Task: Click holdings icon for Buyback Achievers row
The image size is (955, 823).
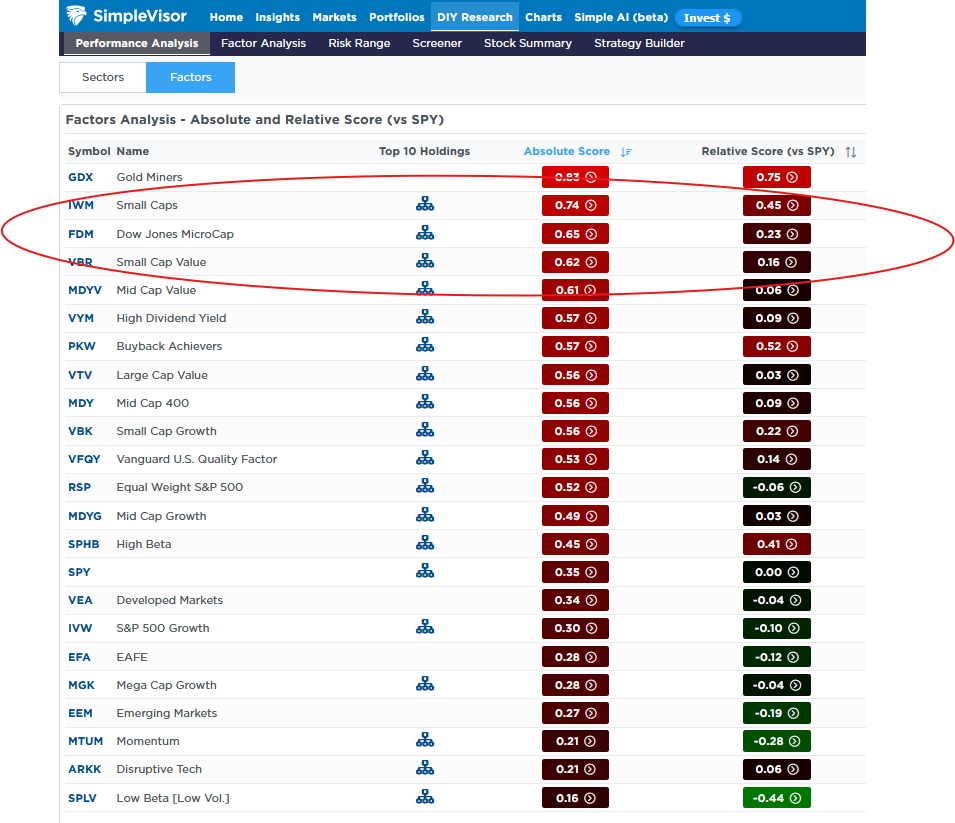Action: click(x=425, y=346)
